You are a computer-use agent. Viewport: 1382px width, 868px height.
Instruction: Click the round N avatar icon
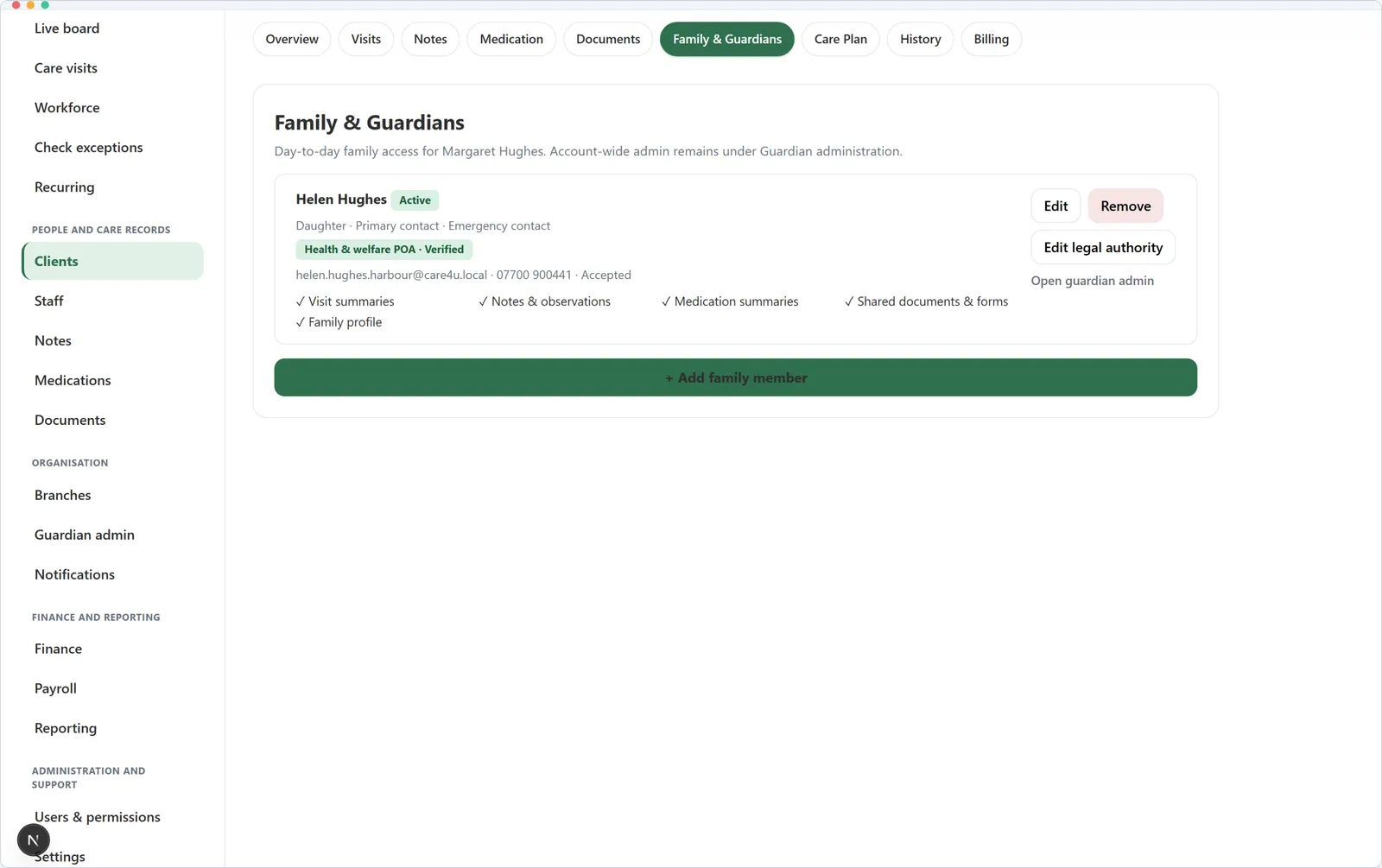pyautogui.click(x=34, y=839)
